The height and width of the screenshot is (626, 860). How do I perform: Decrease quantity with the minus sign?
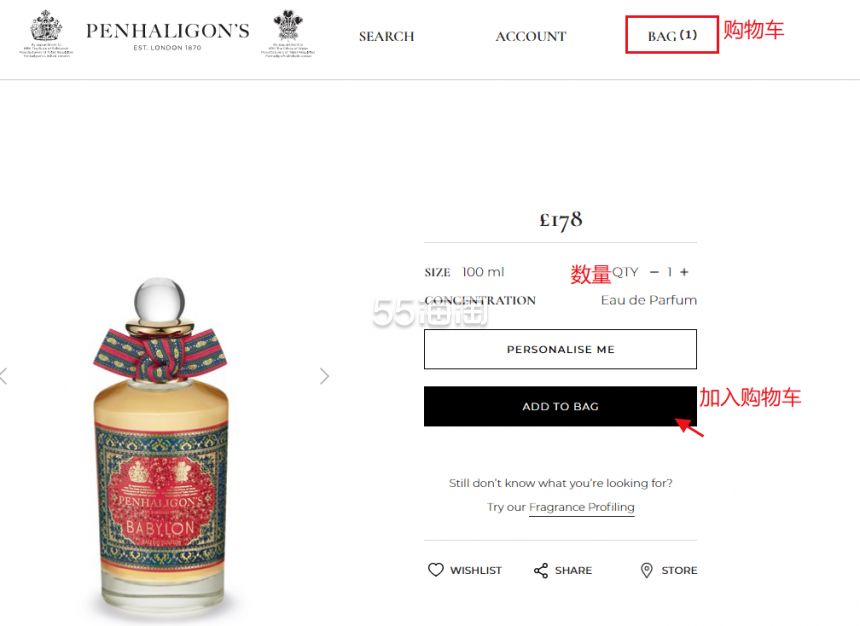pos(654,272)
